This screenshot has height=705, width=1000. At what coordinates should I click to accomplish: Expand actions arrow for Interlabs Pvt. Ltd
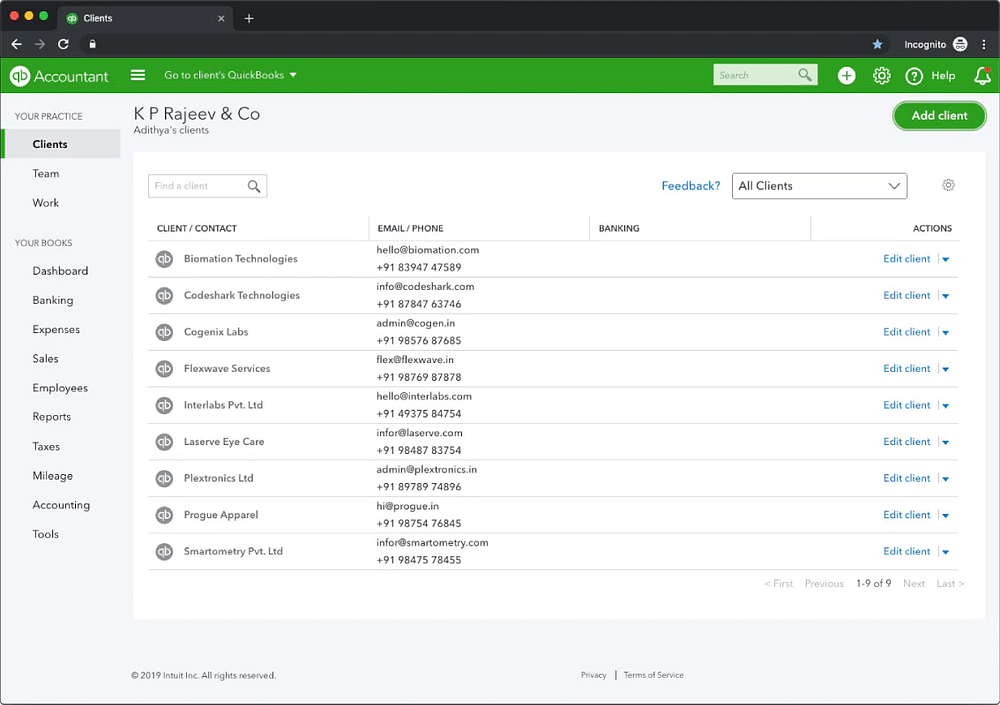(946, 406)
